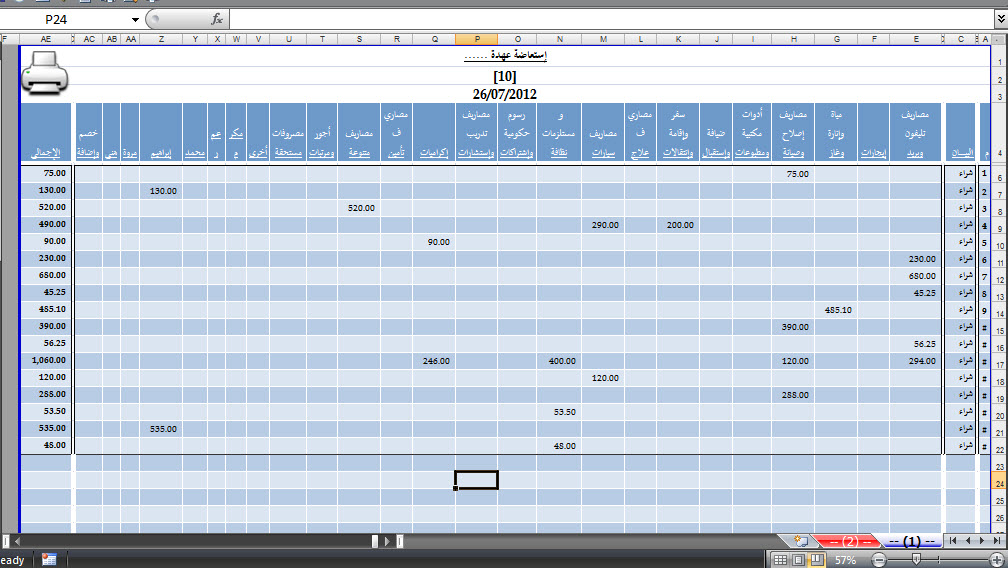This screenshot has height=568, width=1008.
Task: Switch to Page Layout view
Action: tap(798, 560)
